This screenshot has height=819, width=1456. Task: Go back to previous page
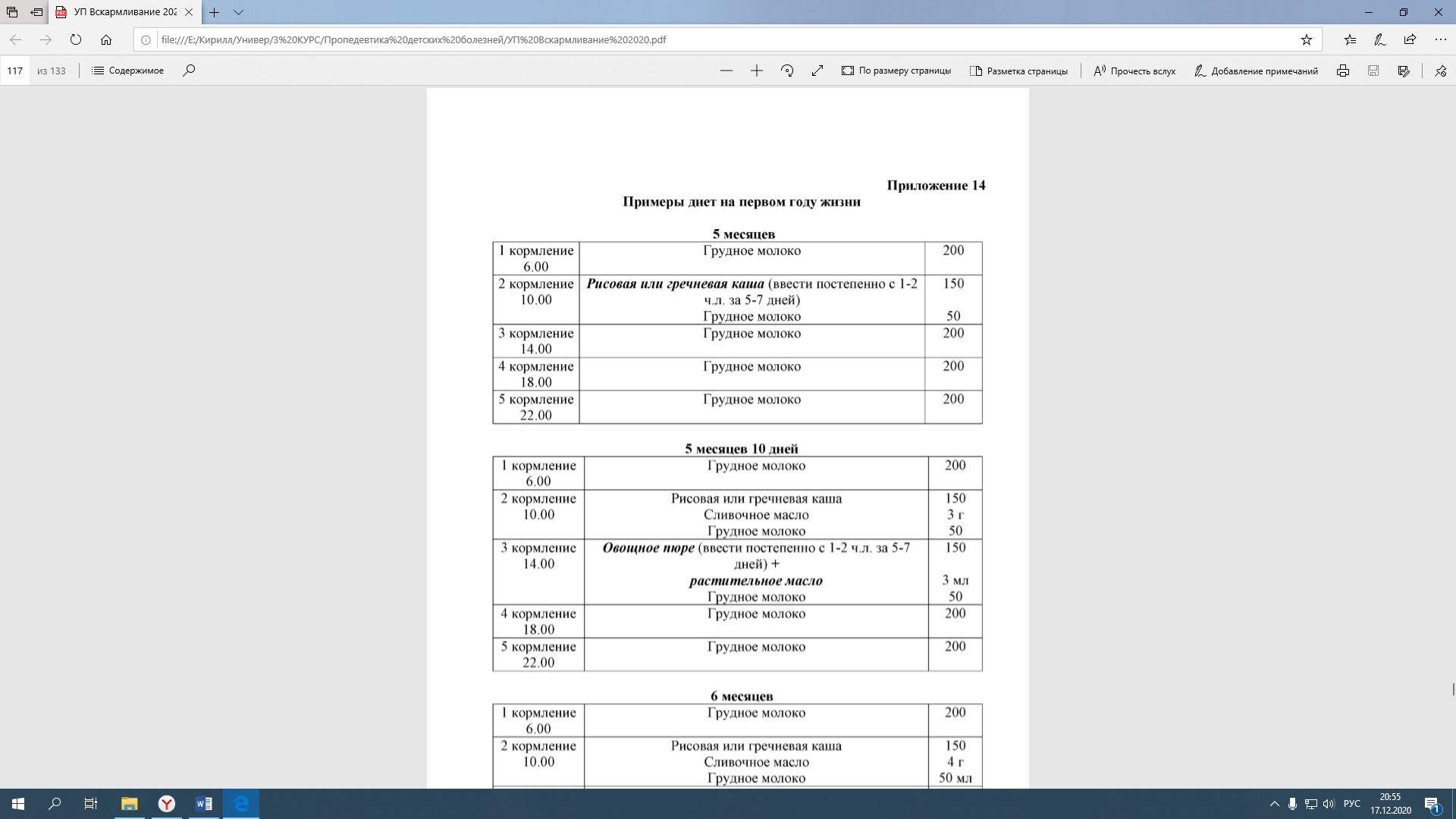pyautogui.click(x=15, y=39)
